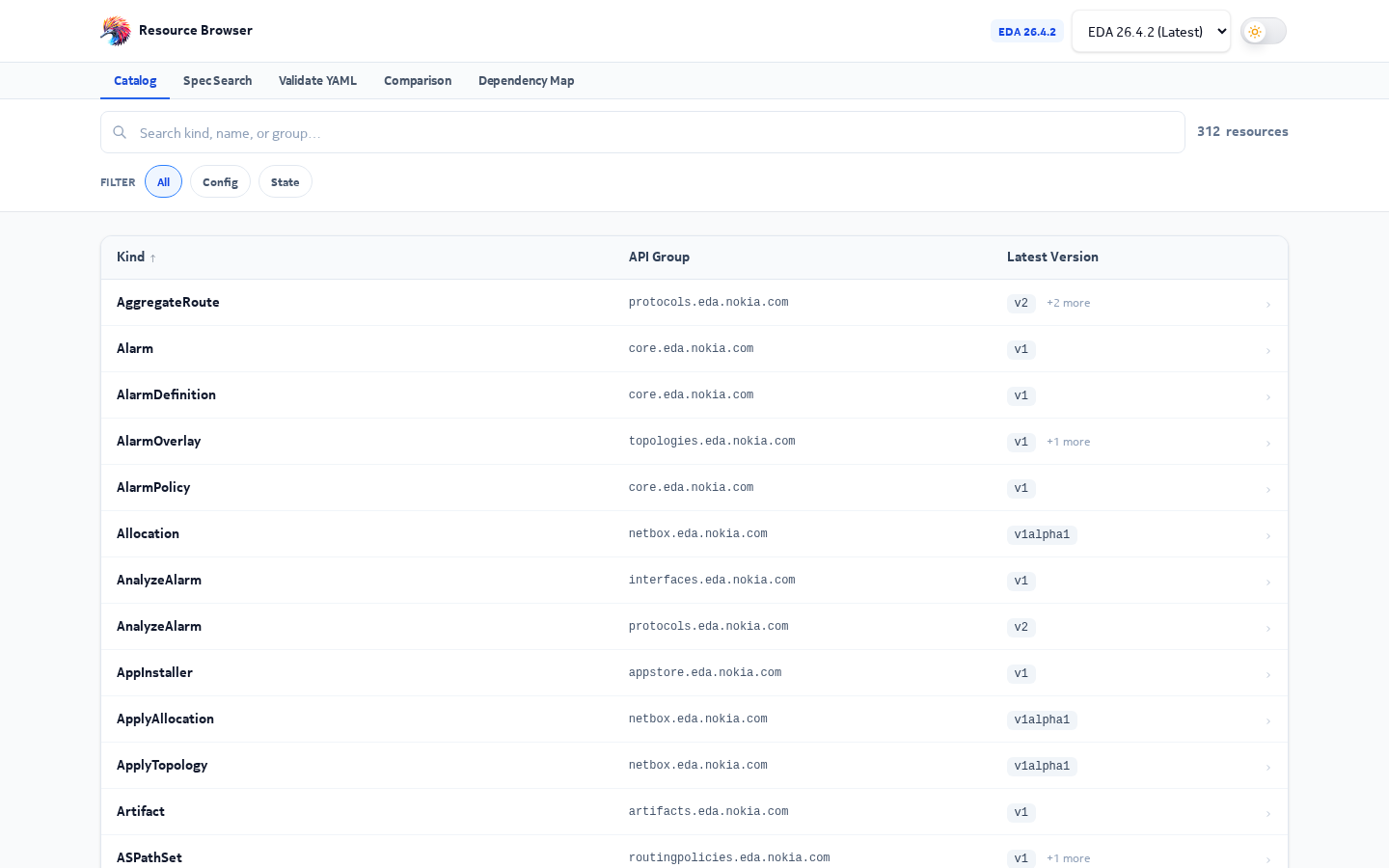This screenshot has width=1389, height=868.
Task: Click artifacts.eda.nokia.com API group
Action: coord(709,811)
